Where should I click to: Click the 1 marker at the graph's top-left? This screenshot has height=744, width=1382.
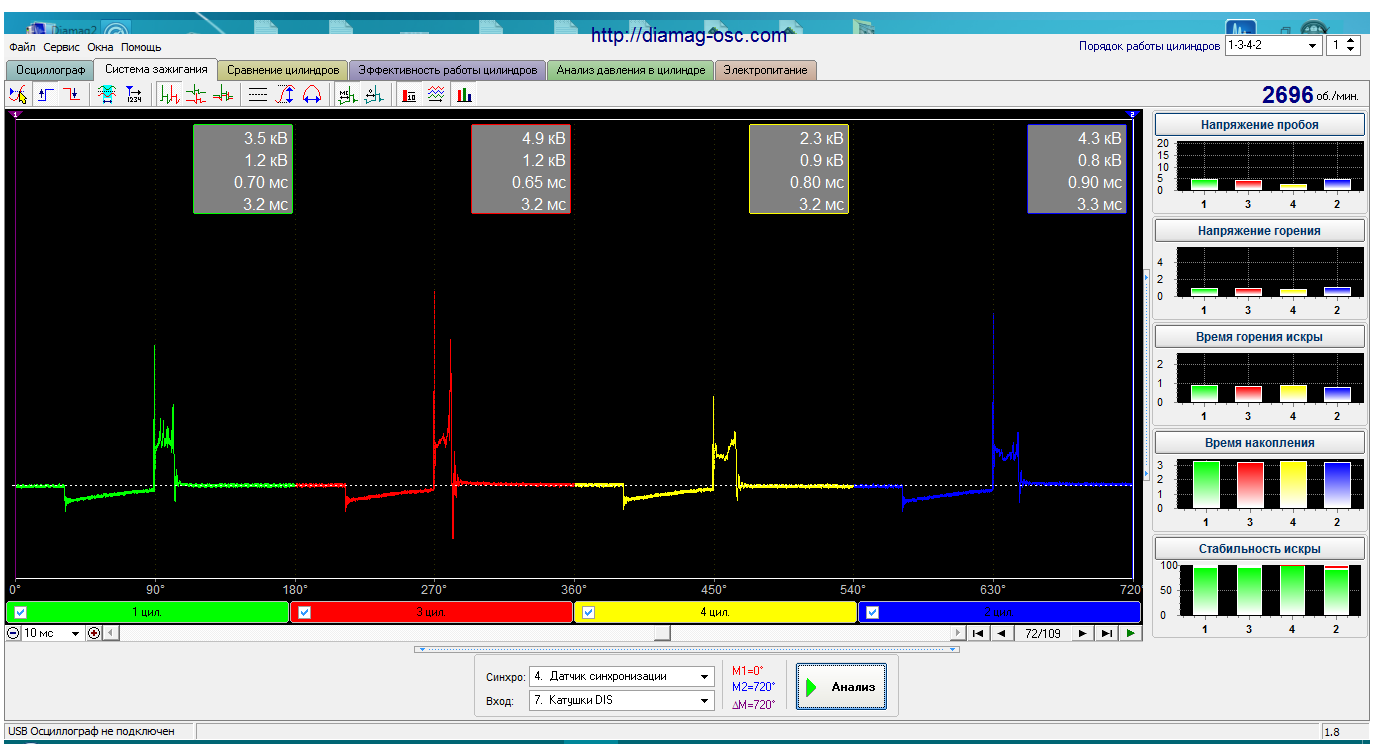(13, 115)
